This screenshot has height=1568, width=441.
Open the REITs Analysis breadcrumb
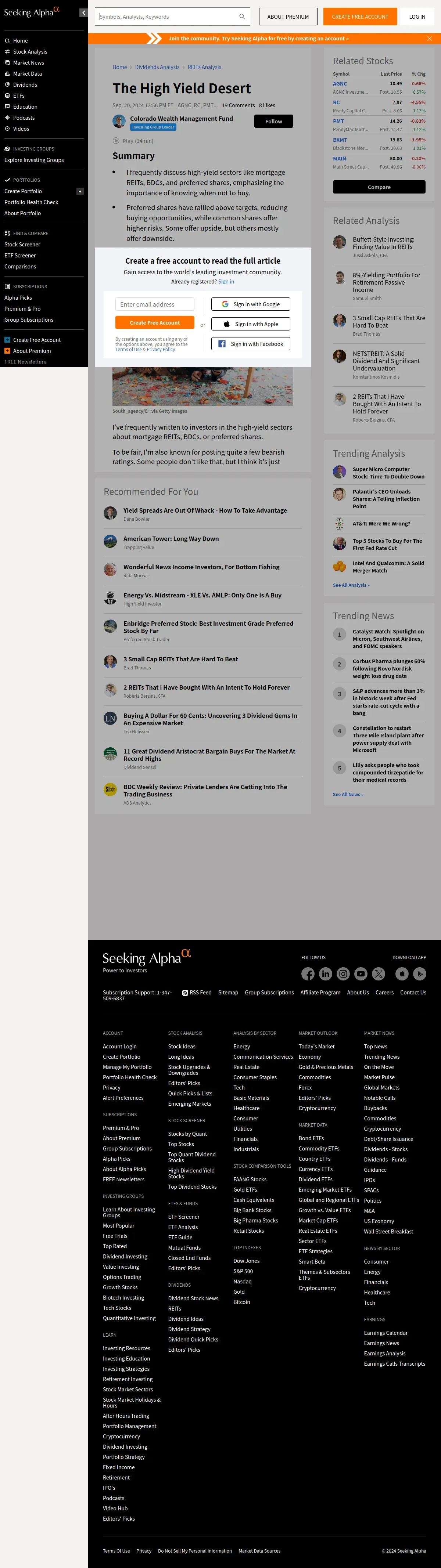pyautogui.click(x=205, y=67)
